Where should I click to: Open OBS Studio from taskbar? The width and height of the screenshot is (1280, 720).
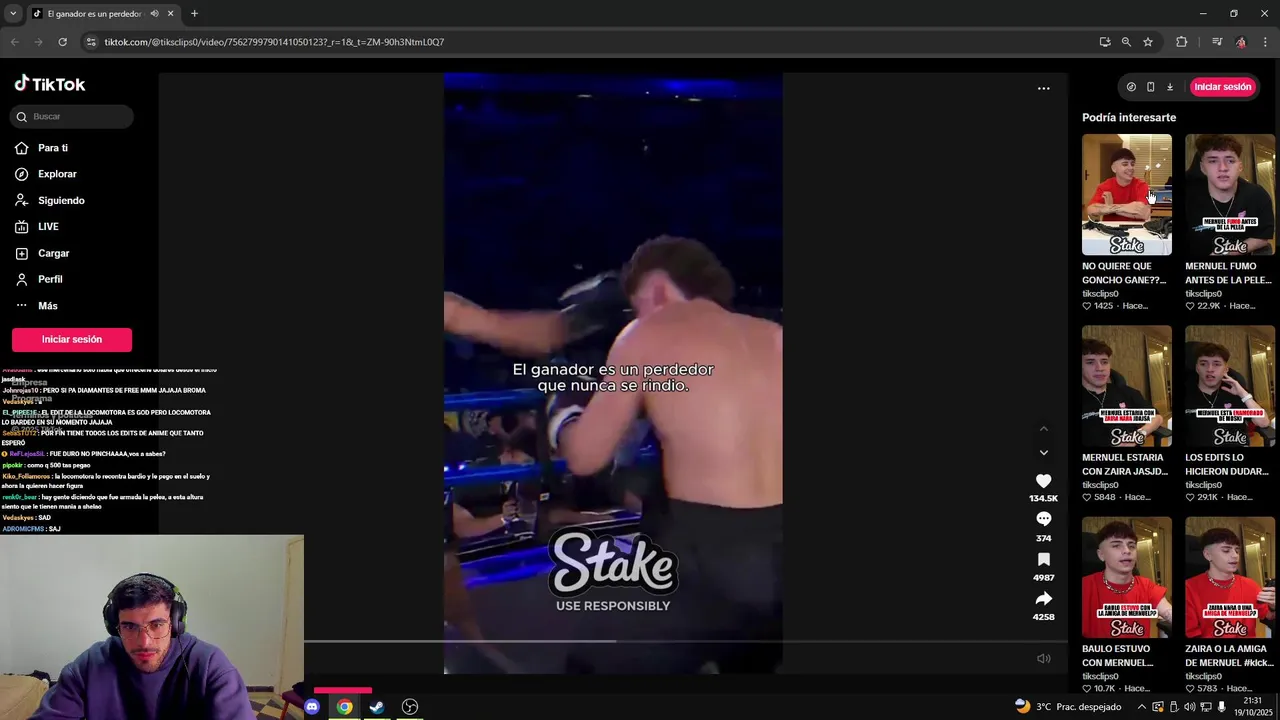click(x=410, y=707)
